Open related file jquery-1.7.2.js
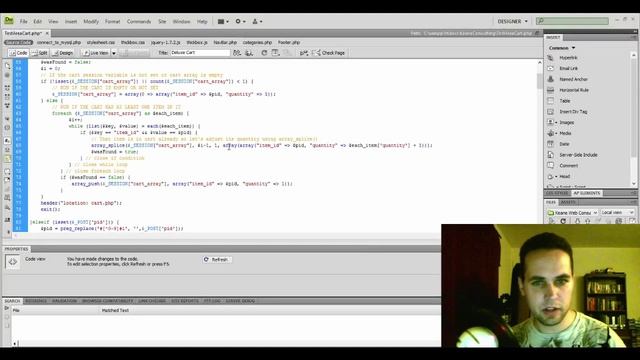Screen dimensions: 640x360 point(165,42)
